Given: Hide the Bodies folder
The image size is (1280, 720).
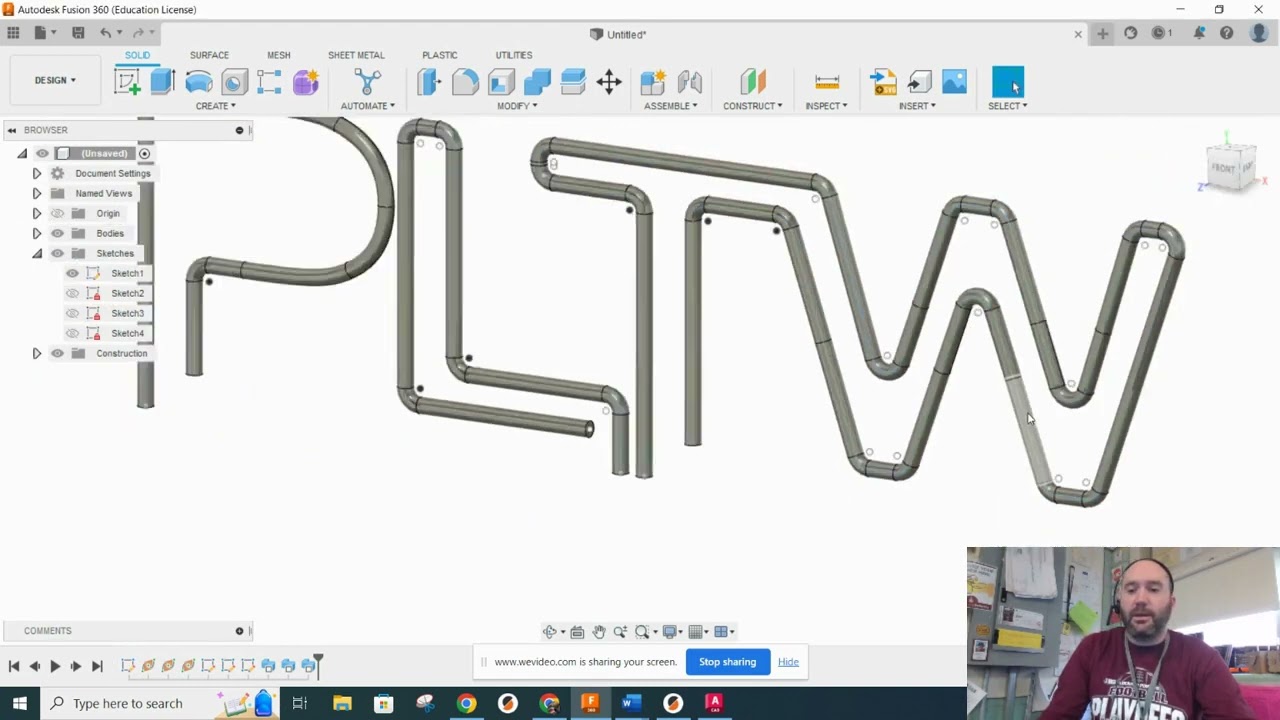Looking at the screenshot, I should [57, 233].
